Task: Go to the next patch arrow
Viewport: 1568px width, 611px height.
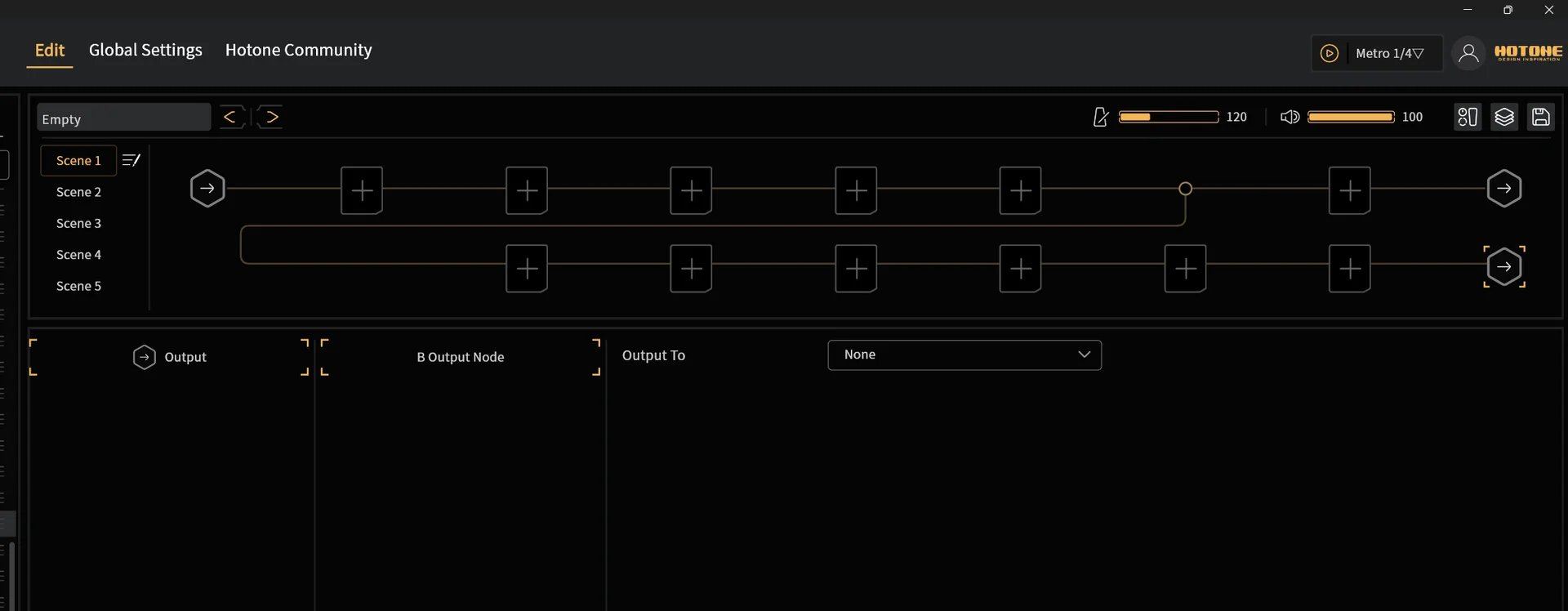Action: pos(270,117)
